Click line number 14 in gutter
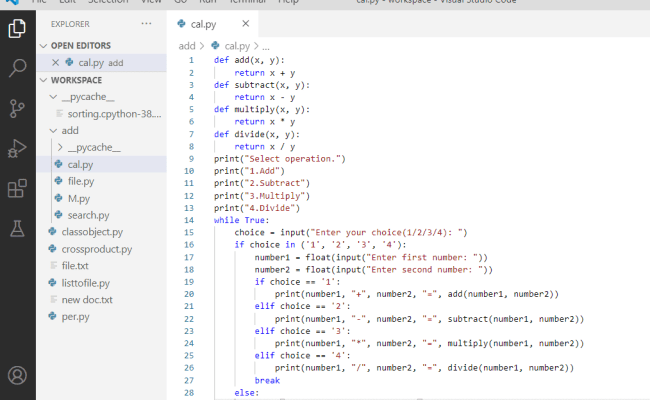Viewport: 650px width, 400px height. click(x=189, y=220)
